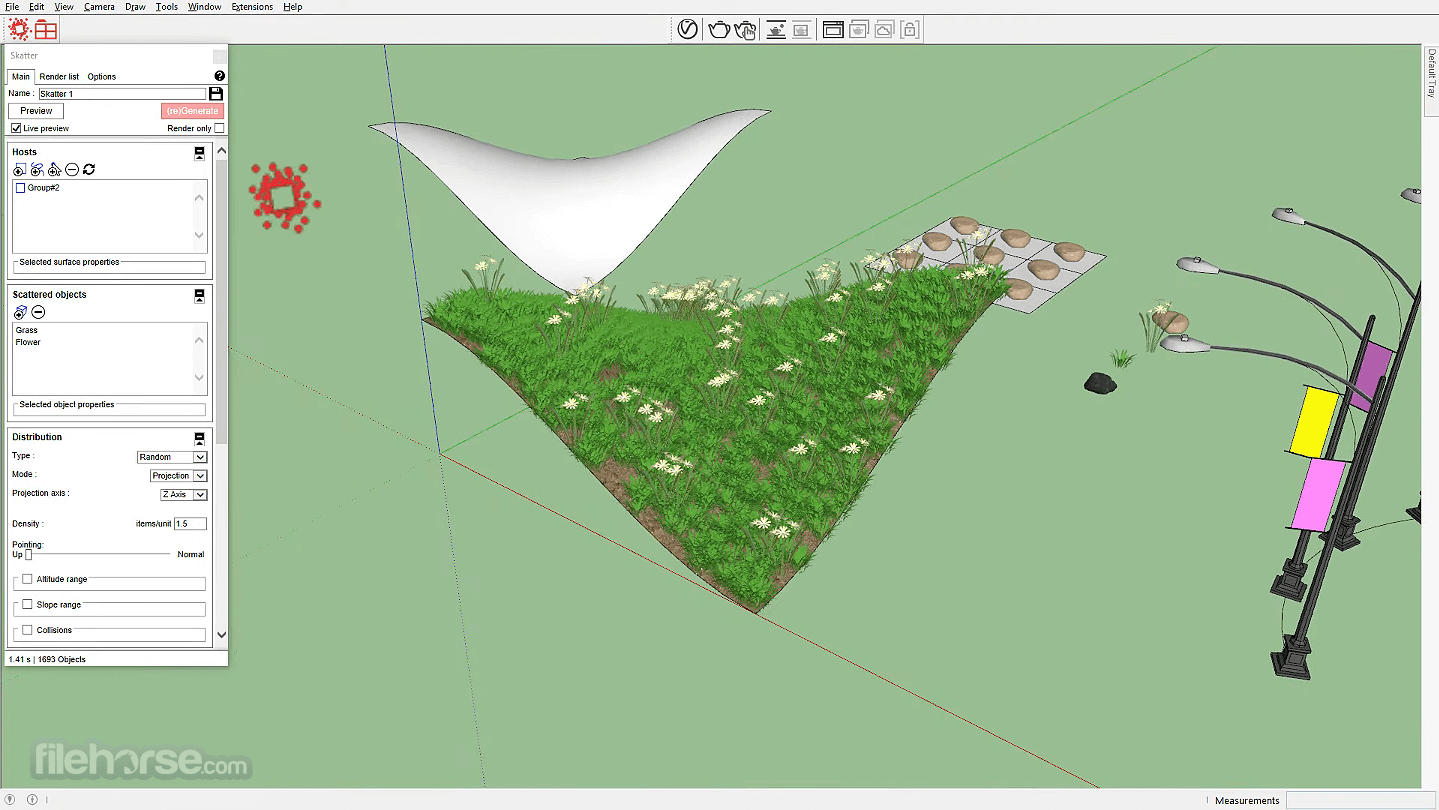
Task: Close the Skatter panel
Action: click(x=219, y=56)
